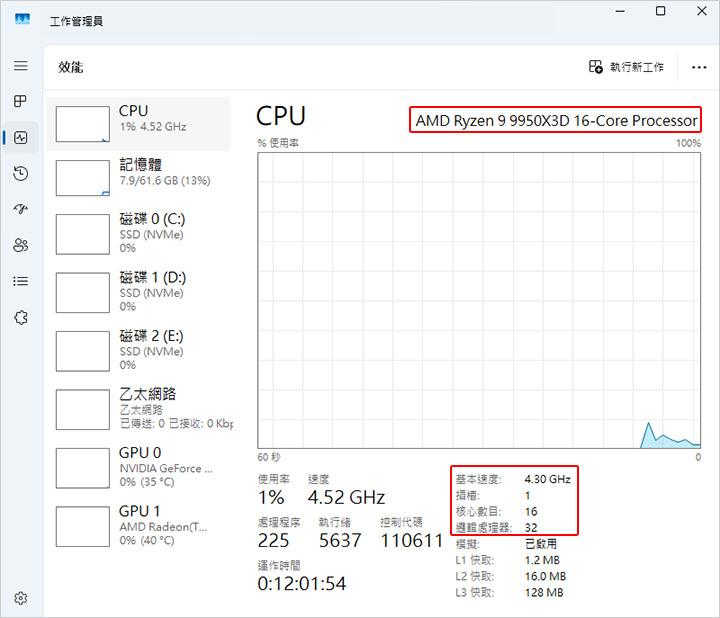Click the L3 cache 128 MB value
The image size is (720, 618).
(x=544, y=593)
